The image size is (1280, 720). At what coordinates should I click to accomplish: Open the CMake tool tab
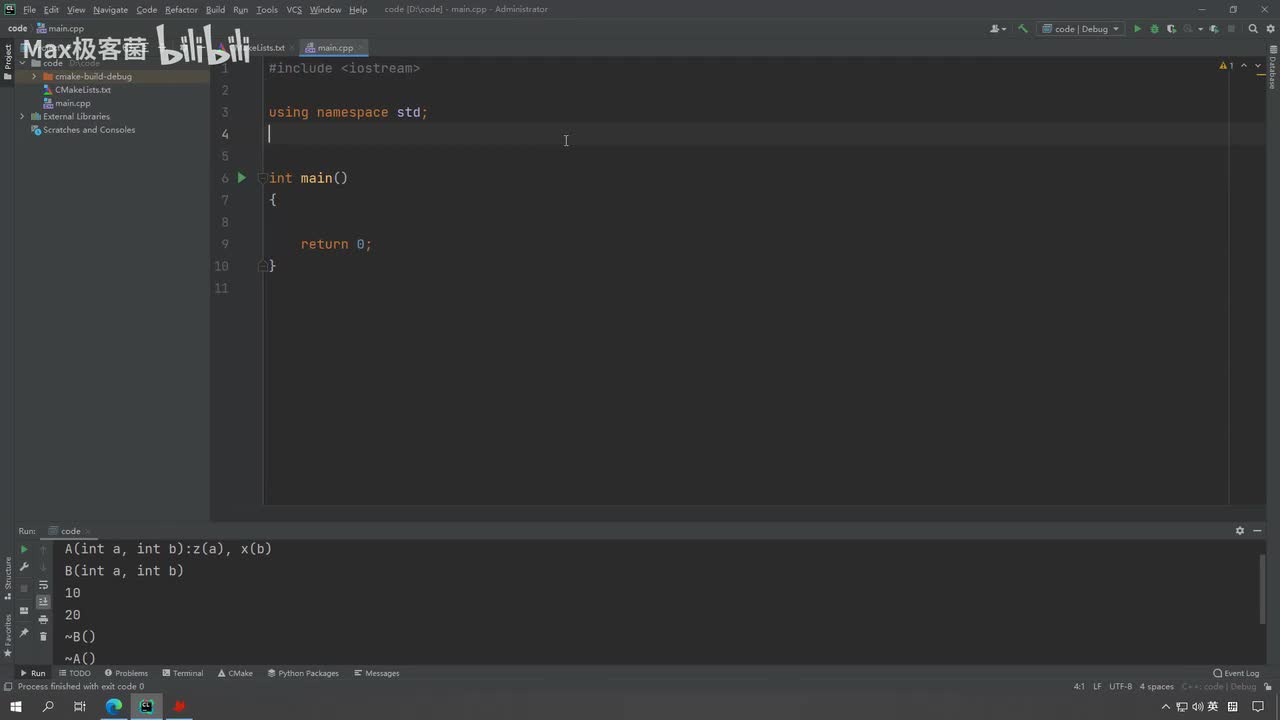[236, 673]
